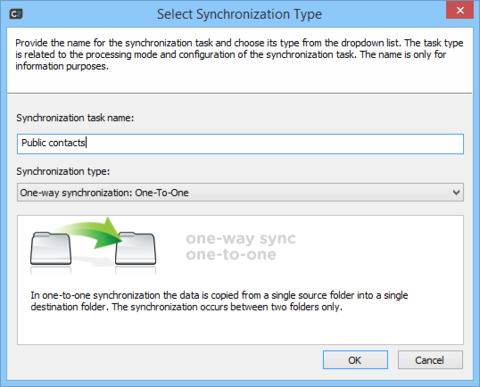Focus the Synchronization task name field
This screenshot has height=387, width=480.
point(240,144)
